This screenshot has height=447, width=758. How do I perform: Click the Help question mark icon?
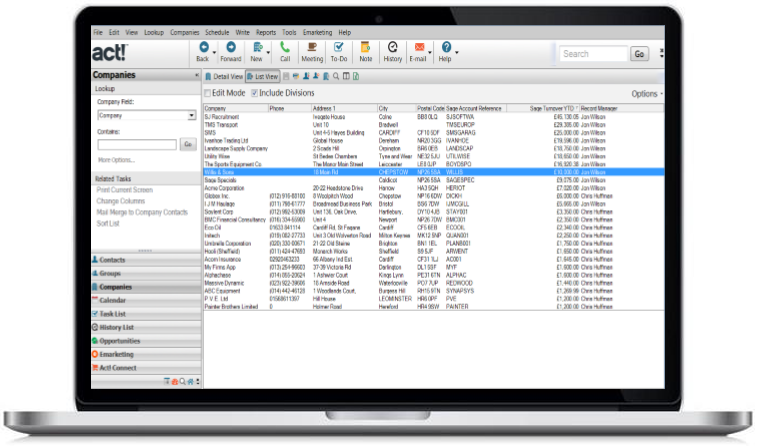446,47
